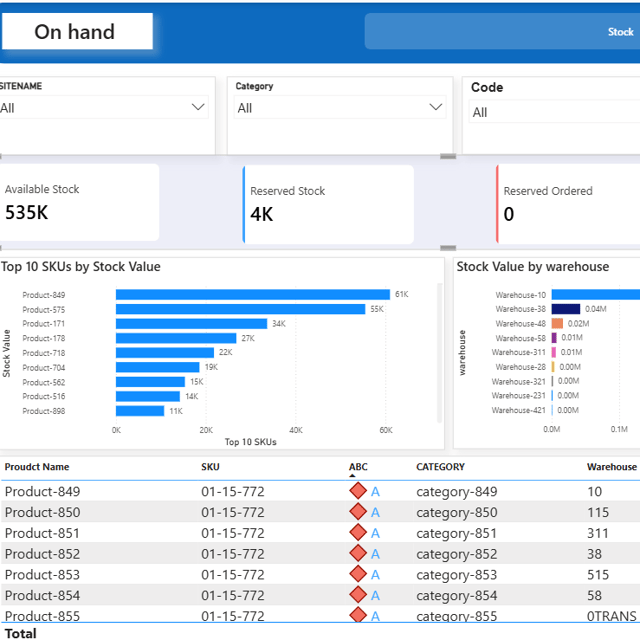Click SKU 01-15-772 in Product-849 row

click(x=233, y=491)
